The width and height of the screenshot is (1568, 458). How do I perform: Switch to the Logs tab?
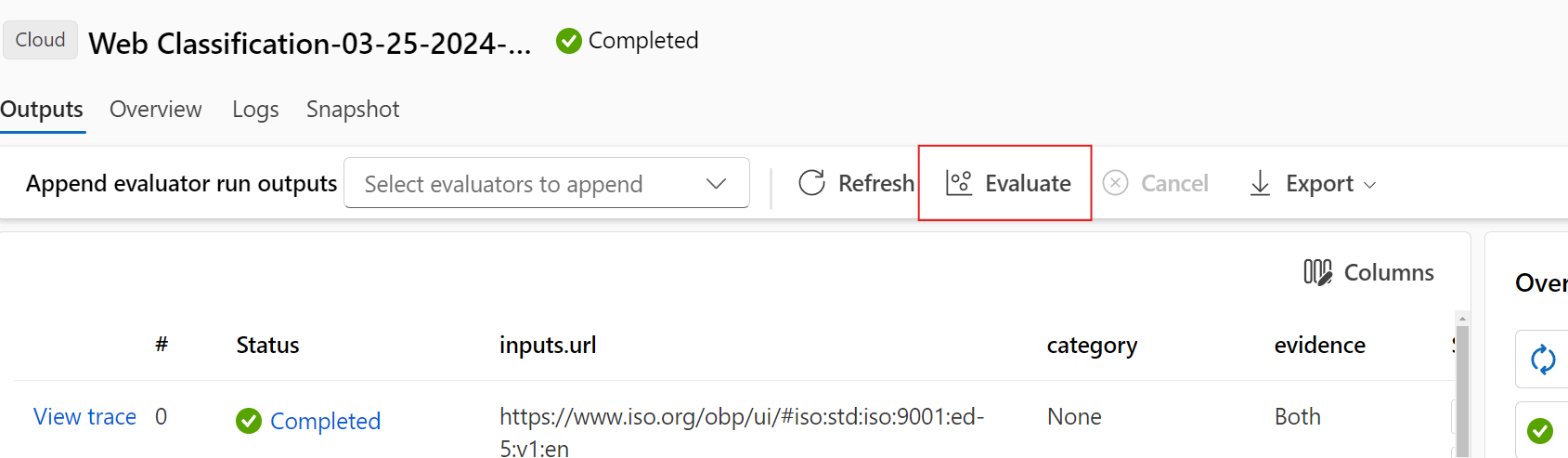click(x=255, y=110)
